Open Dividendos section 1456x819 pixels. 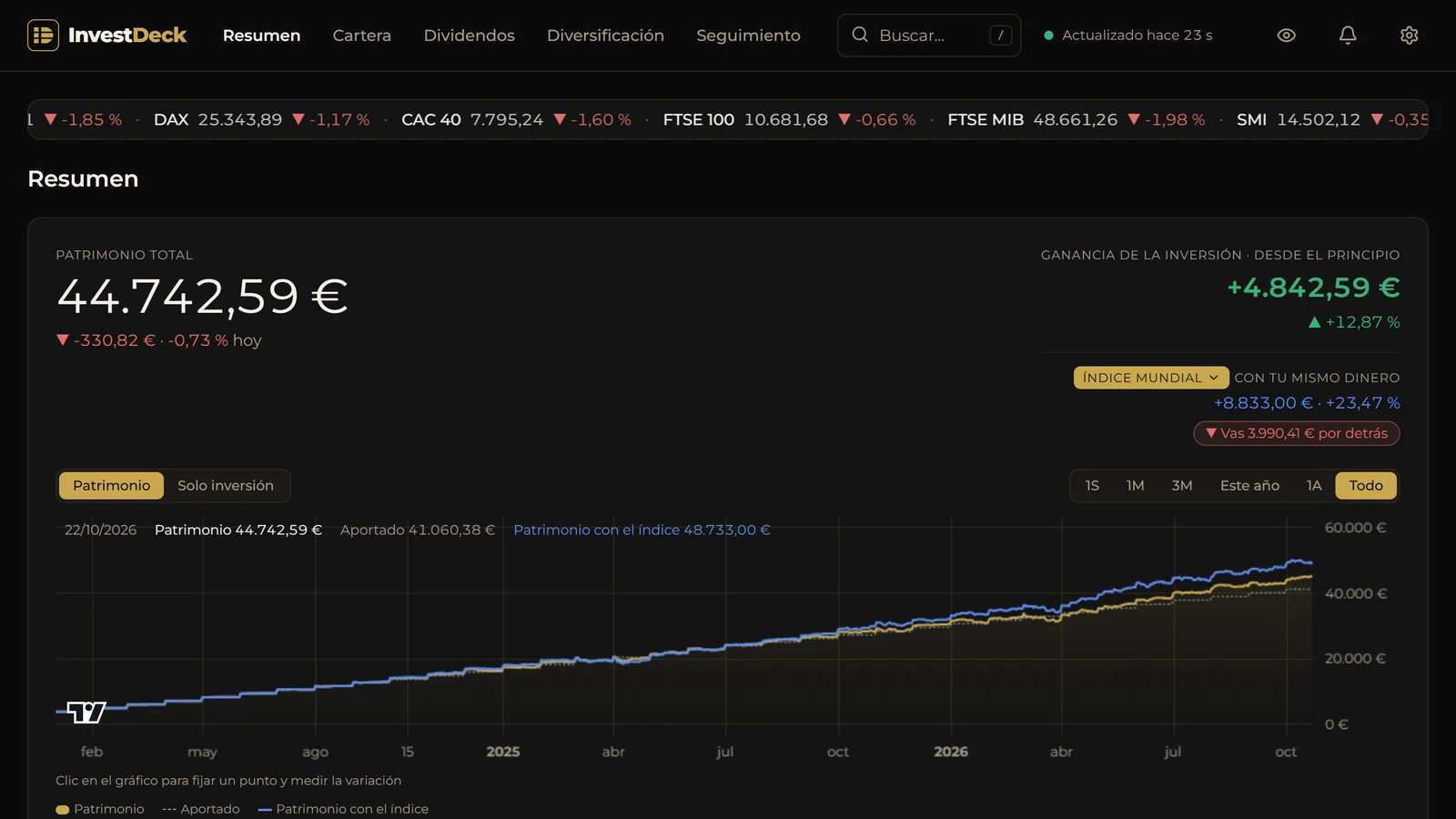point(469,35)
